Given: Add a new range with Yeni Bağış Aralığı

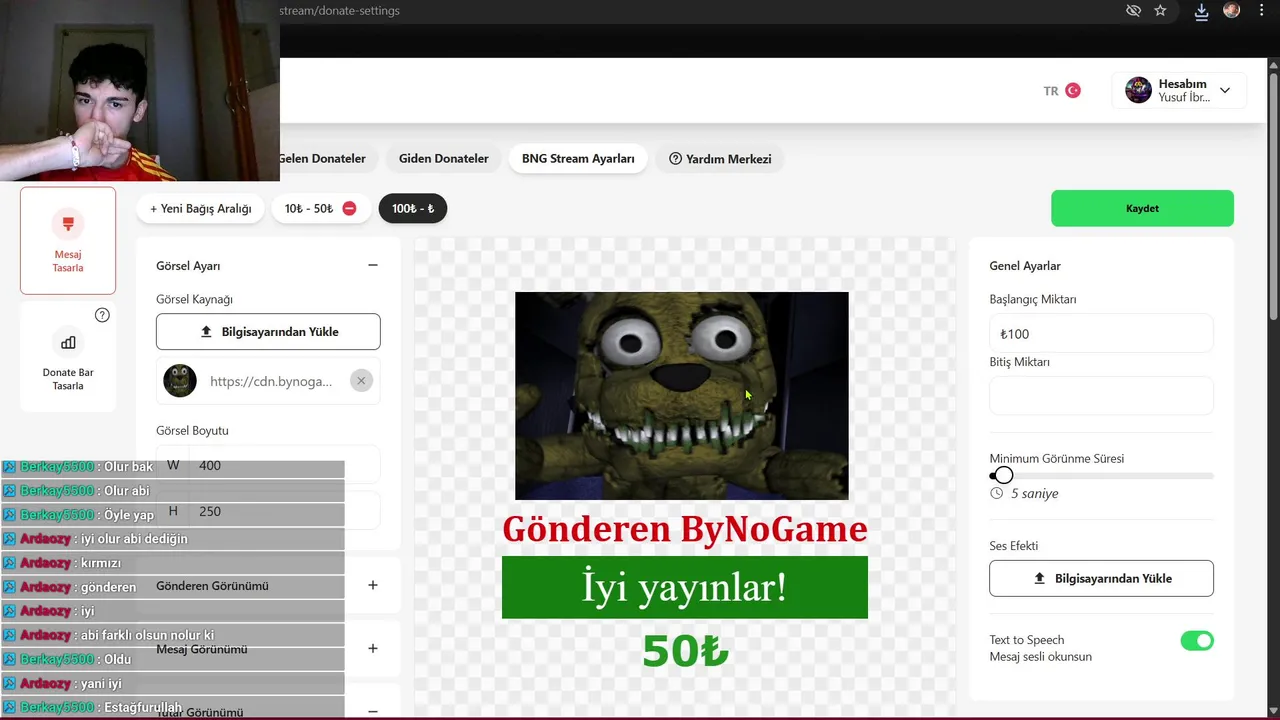Looking at the screenshot, I should point(200,208).
